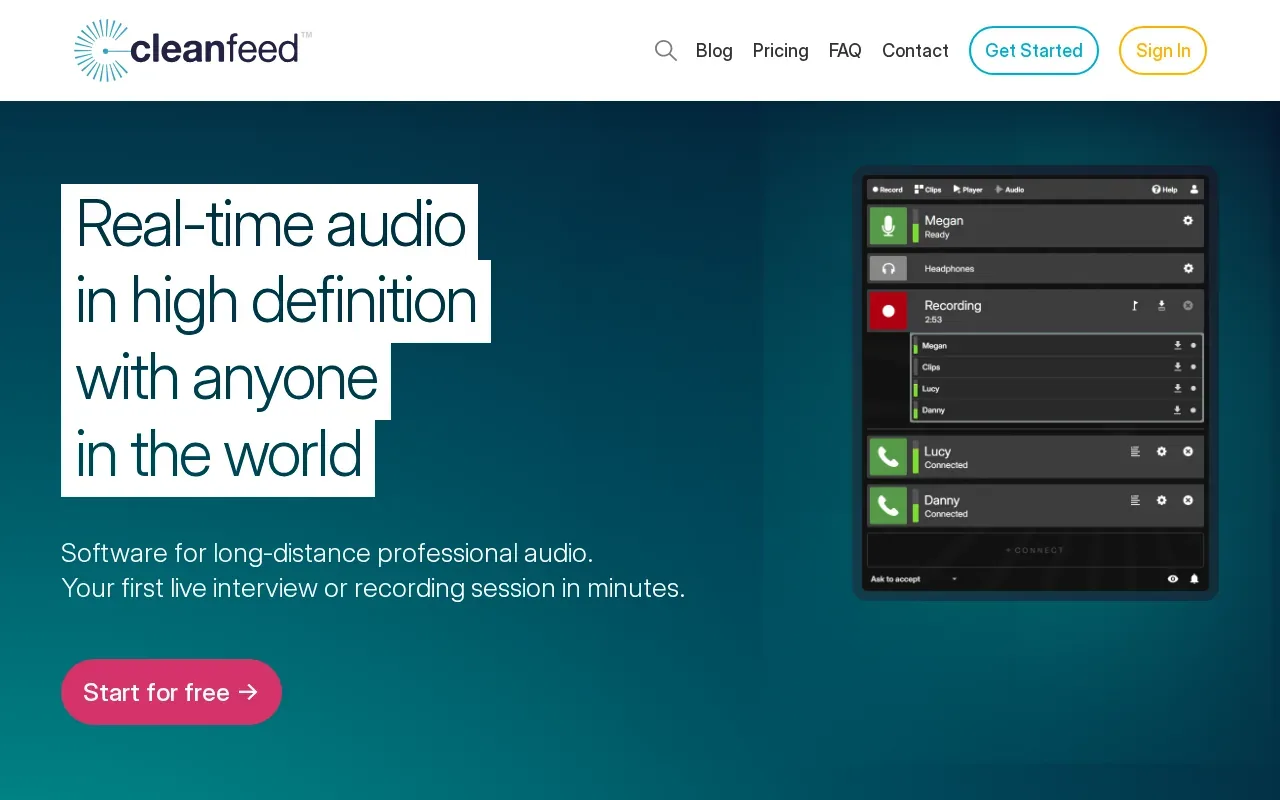Toggle the Danny track record dot

1193,410
